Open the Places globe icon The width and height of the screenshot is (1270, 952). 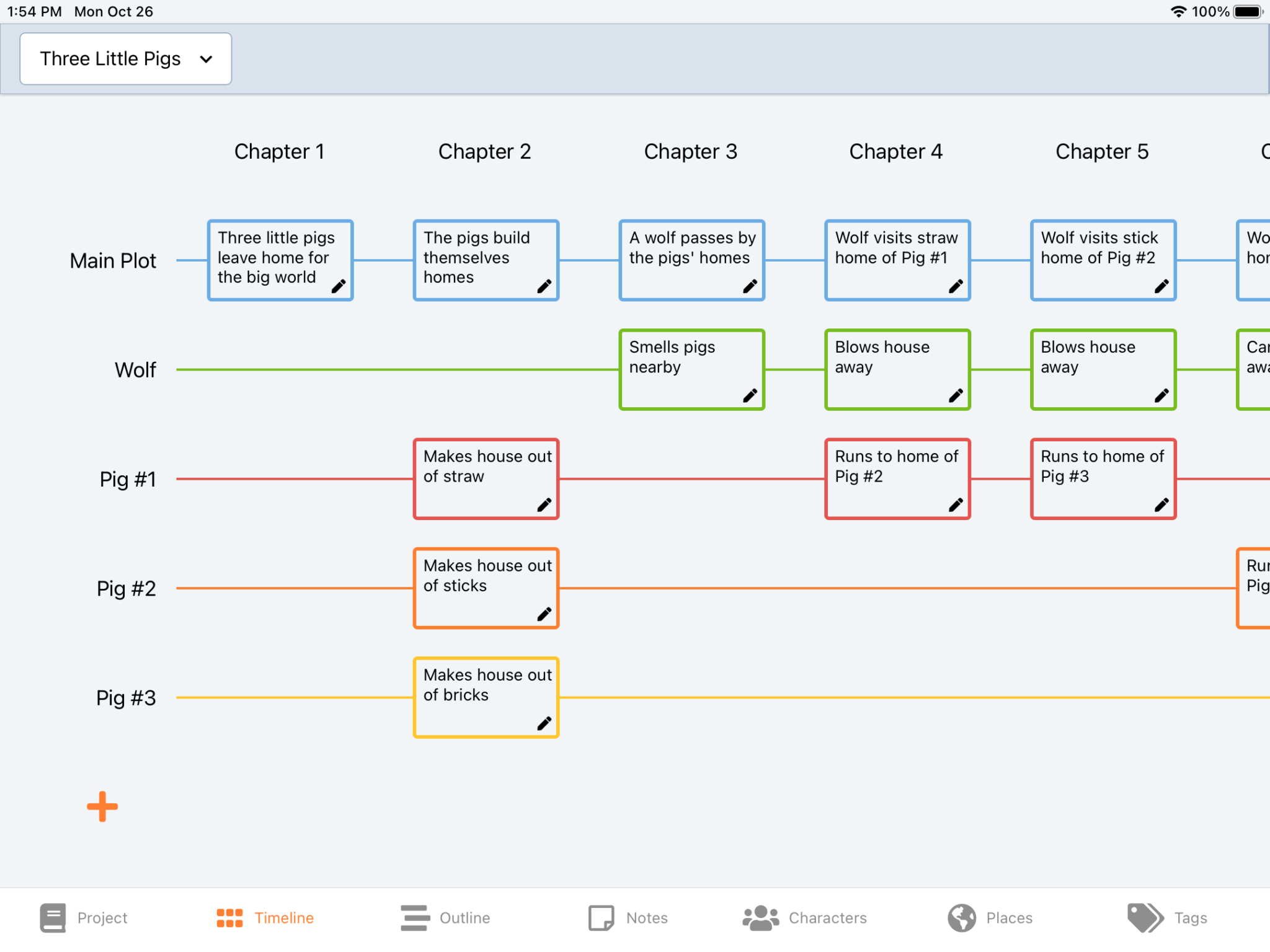click(x=961, y=917)
